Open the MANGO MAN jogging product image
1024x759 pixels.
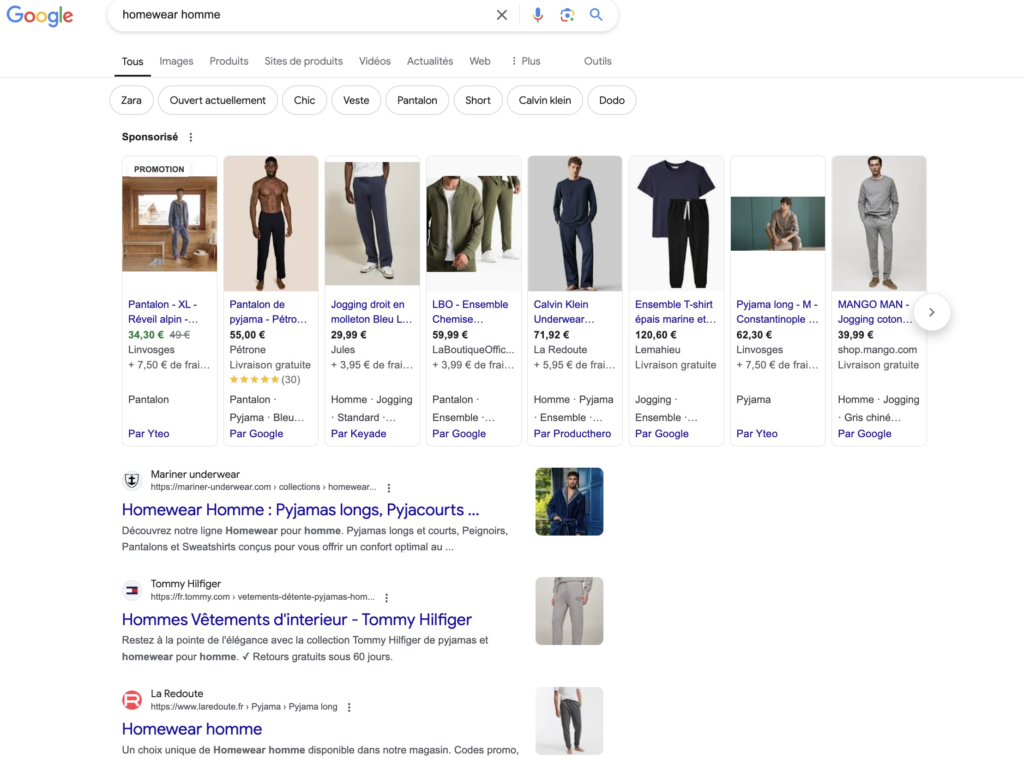[879, 223]
